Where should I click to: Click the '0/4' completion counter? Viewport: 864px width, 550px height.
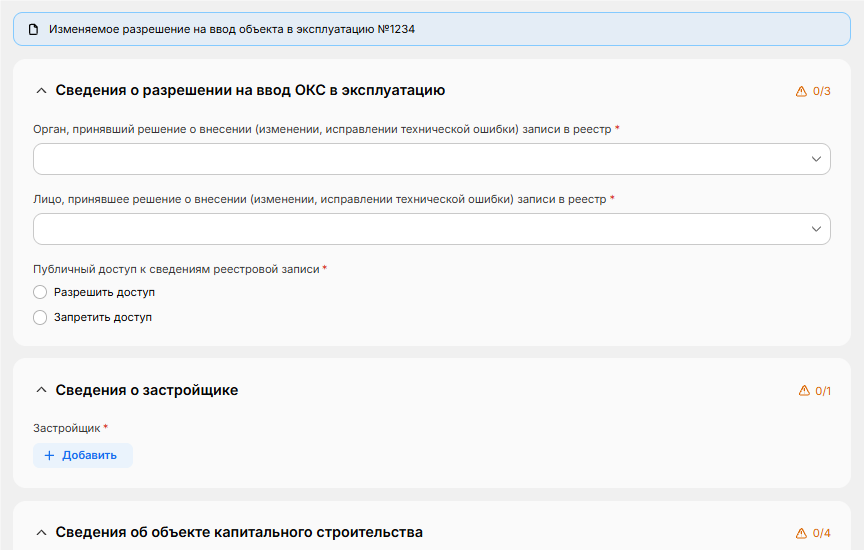(x=822, y=533)
